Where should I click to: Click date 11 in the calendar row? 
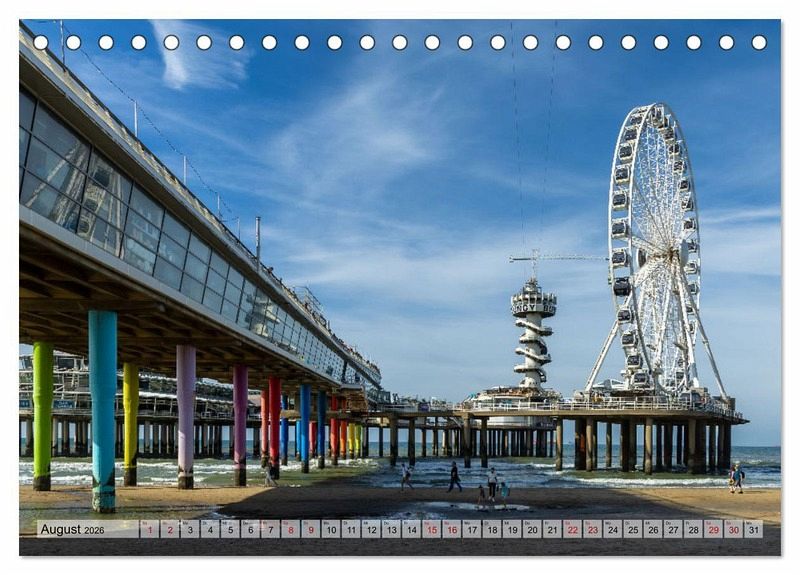coord(351,529)
